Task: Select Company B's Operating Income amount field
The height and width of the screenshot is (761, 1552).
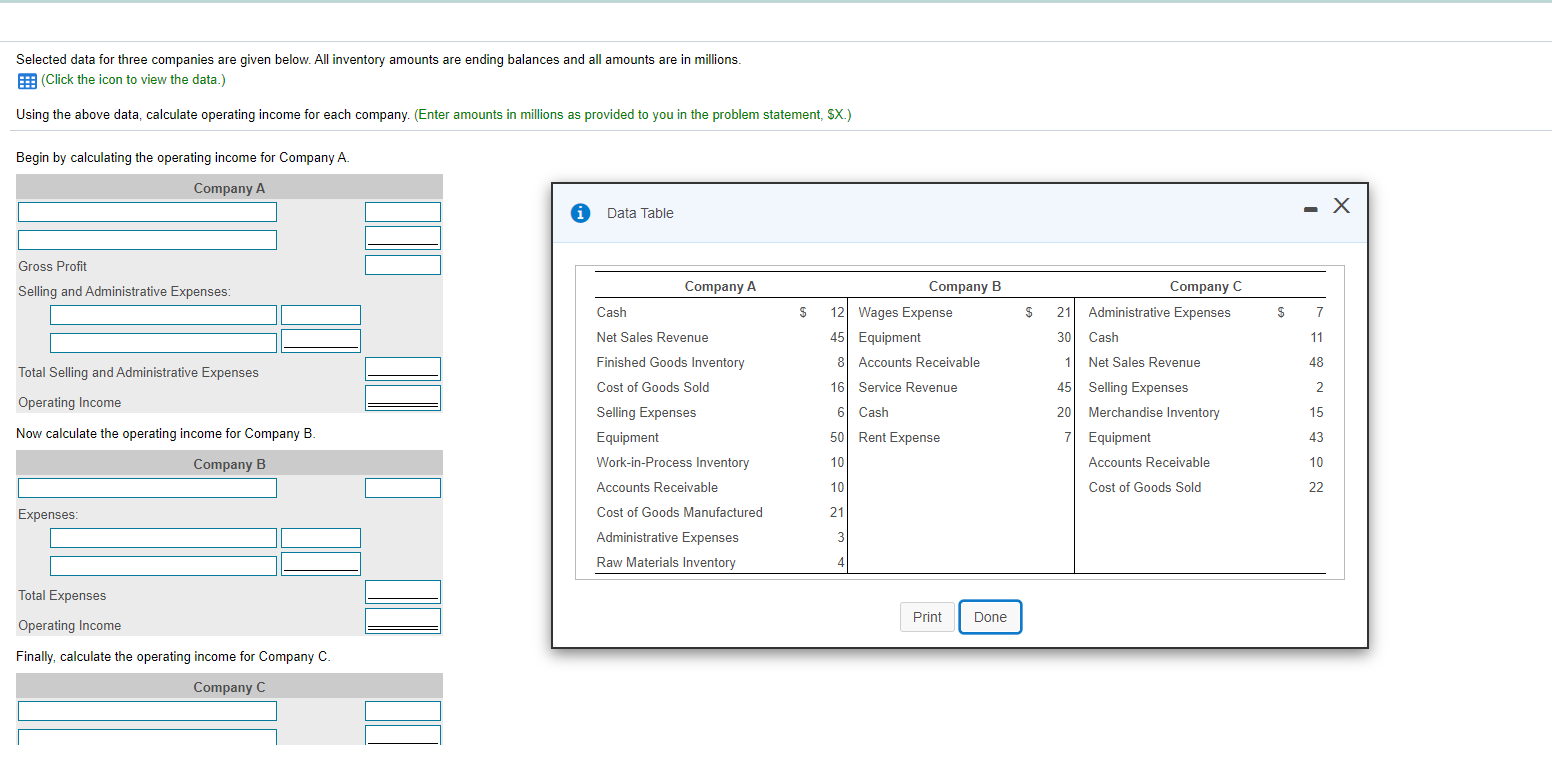Action: pos(403,619)
